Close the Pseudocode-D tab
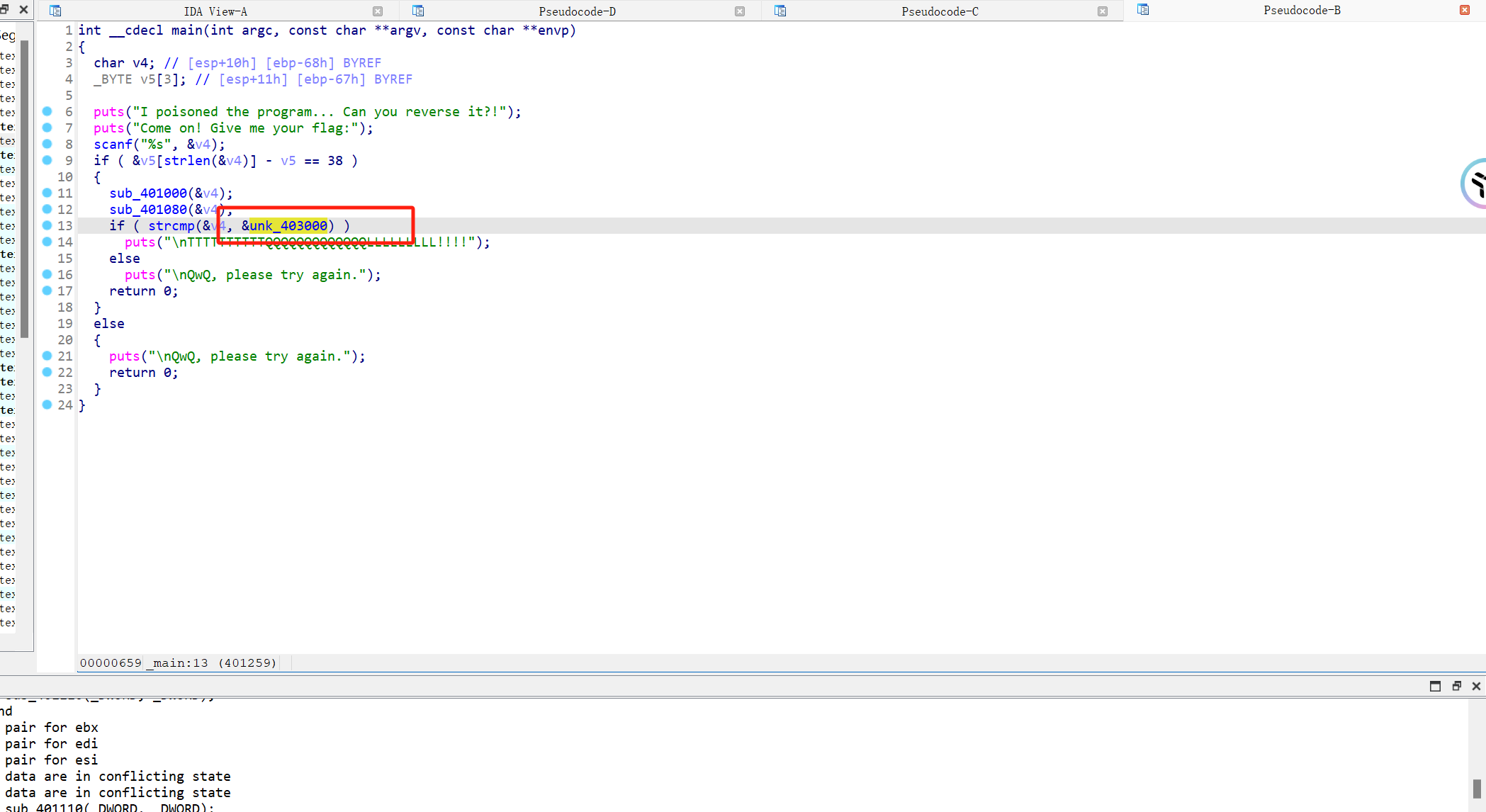Screen dimensions: 1486x812 (740, 11)
